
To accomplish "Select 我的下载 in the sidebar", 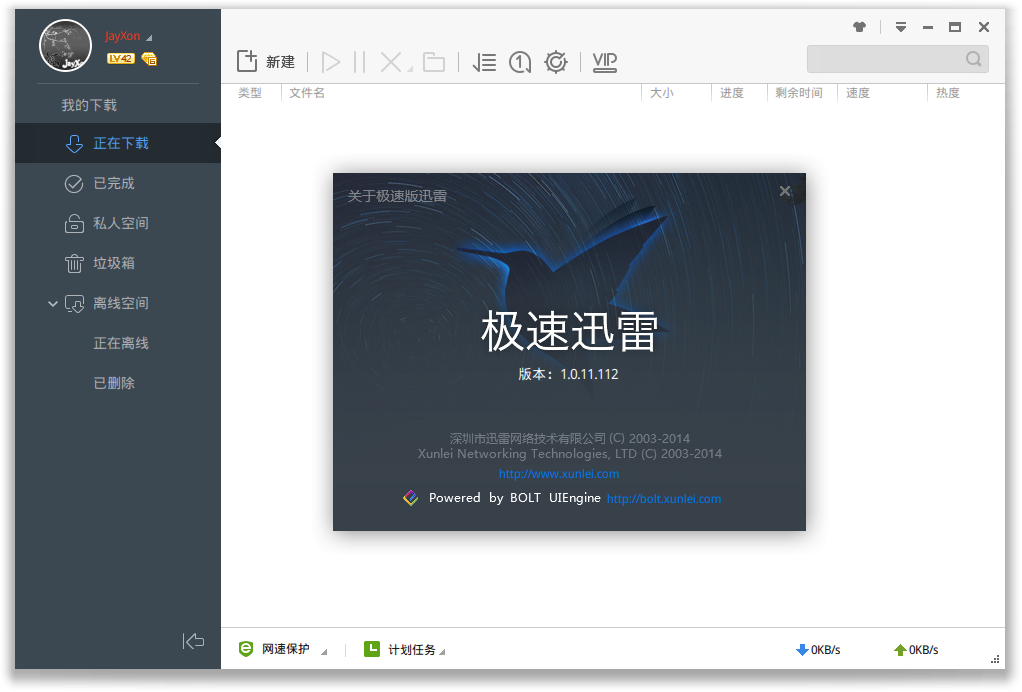I will click(89, 105).
